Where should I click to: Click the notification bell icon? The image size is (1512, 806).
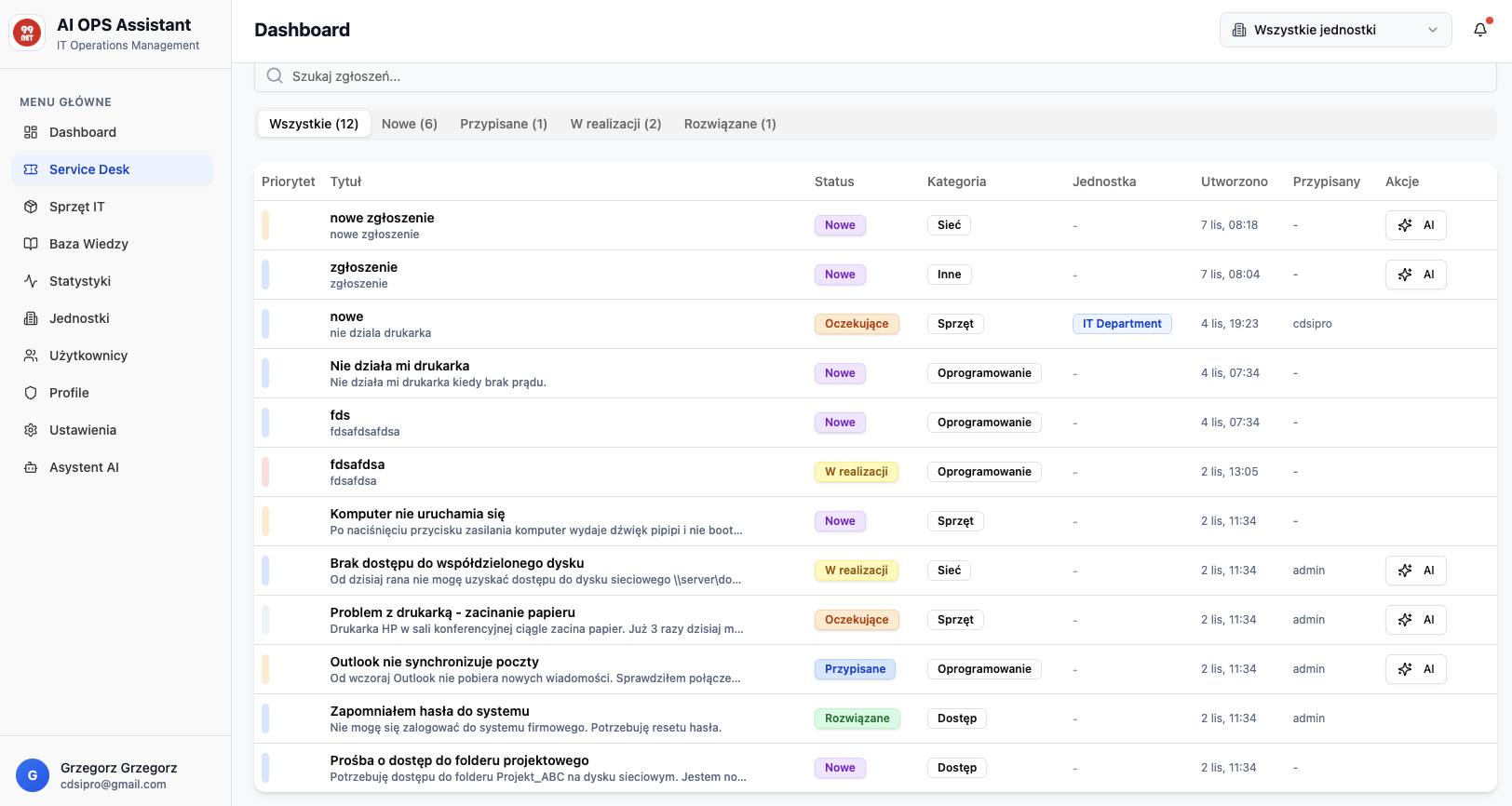[1479, 30]
